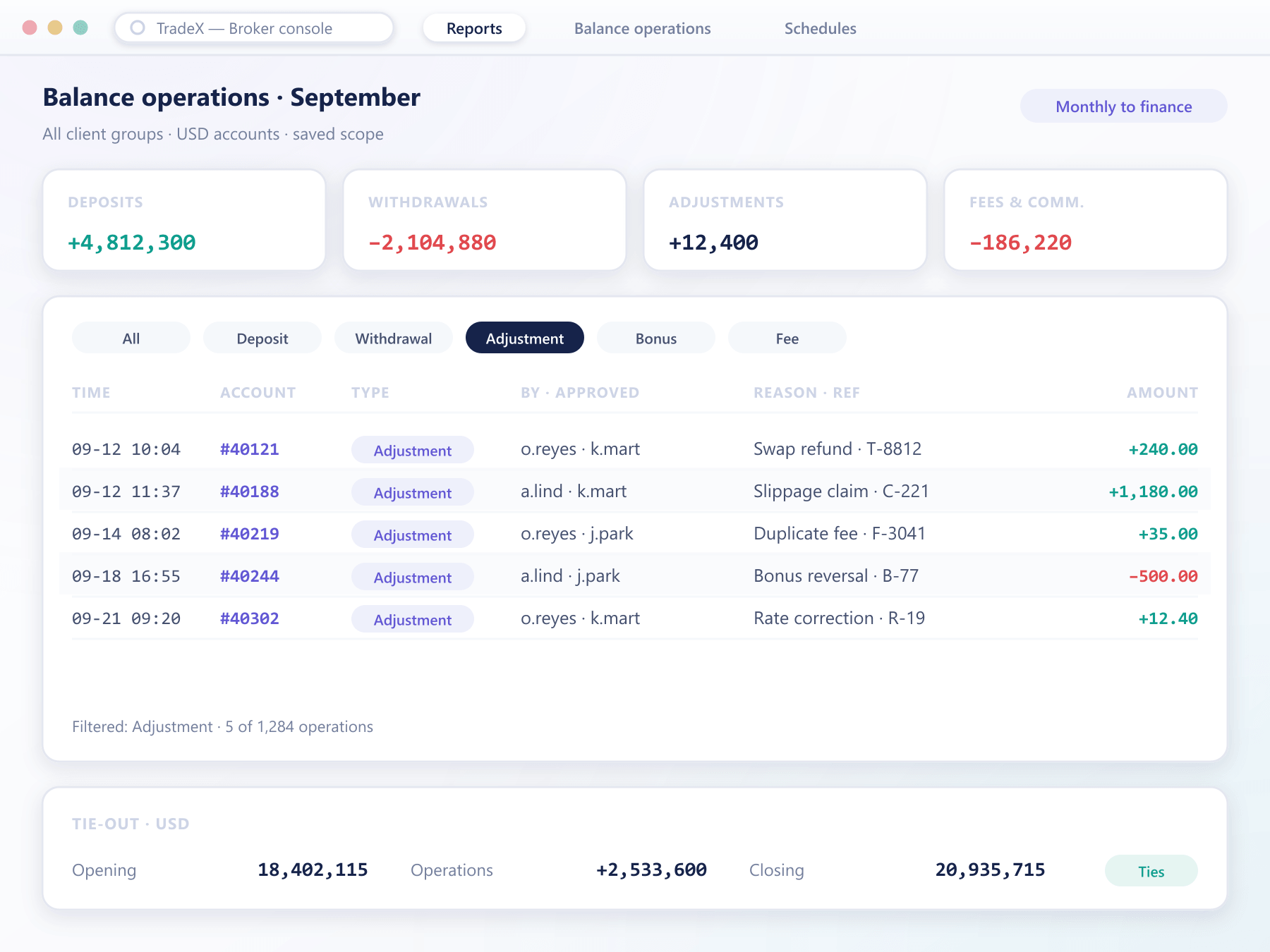The height and width of the screenshot is (952, 1270).
Task: Click the amount −500.00
Action: coord(1163,576)
